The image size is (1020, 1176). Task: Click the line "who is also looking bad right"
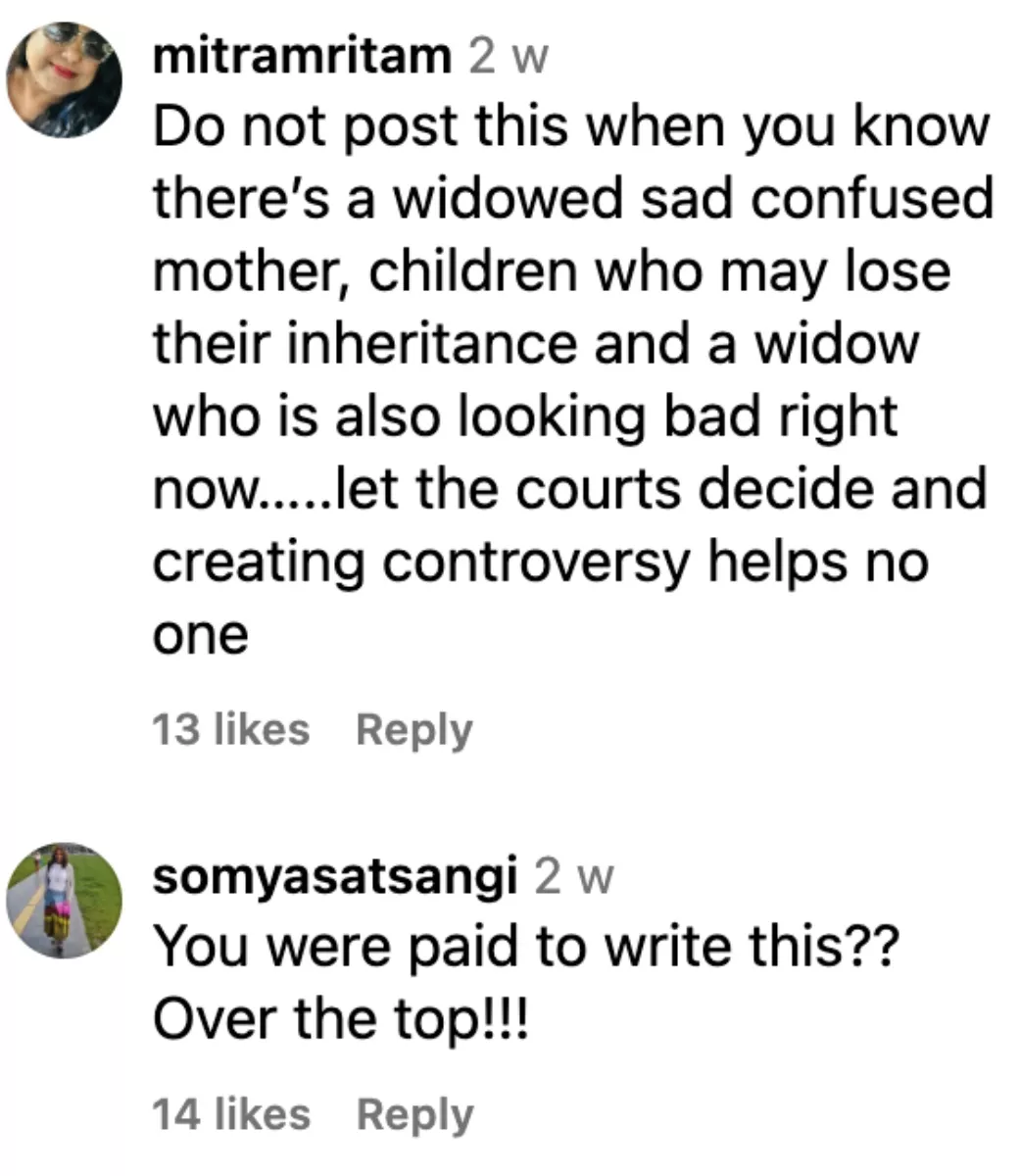[525, 416]
